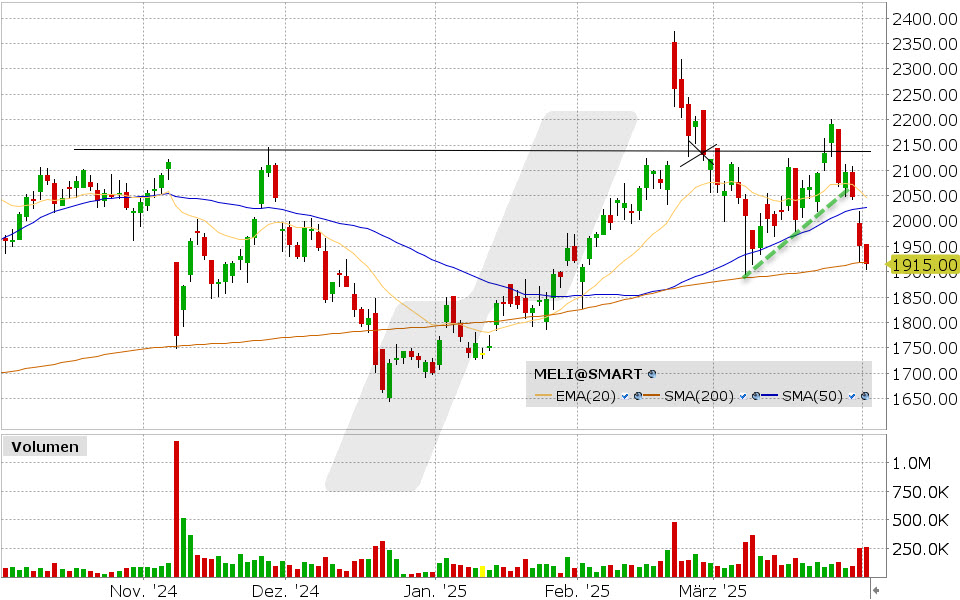
Task: Select the SMA(50) legend label
Action: click(x=812, y=397)
